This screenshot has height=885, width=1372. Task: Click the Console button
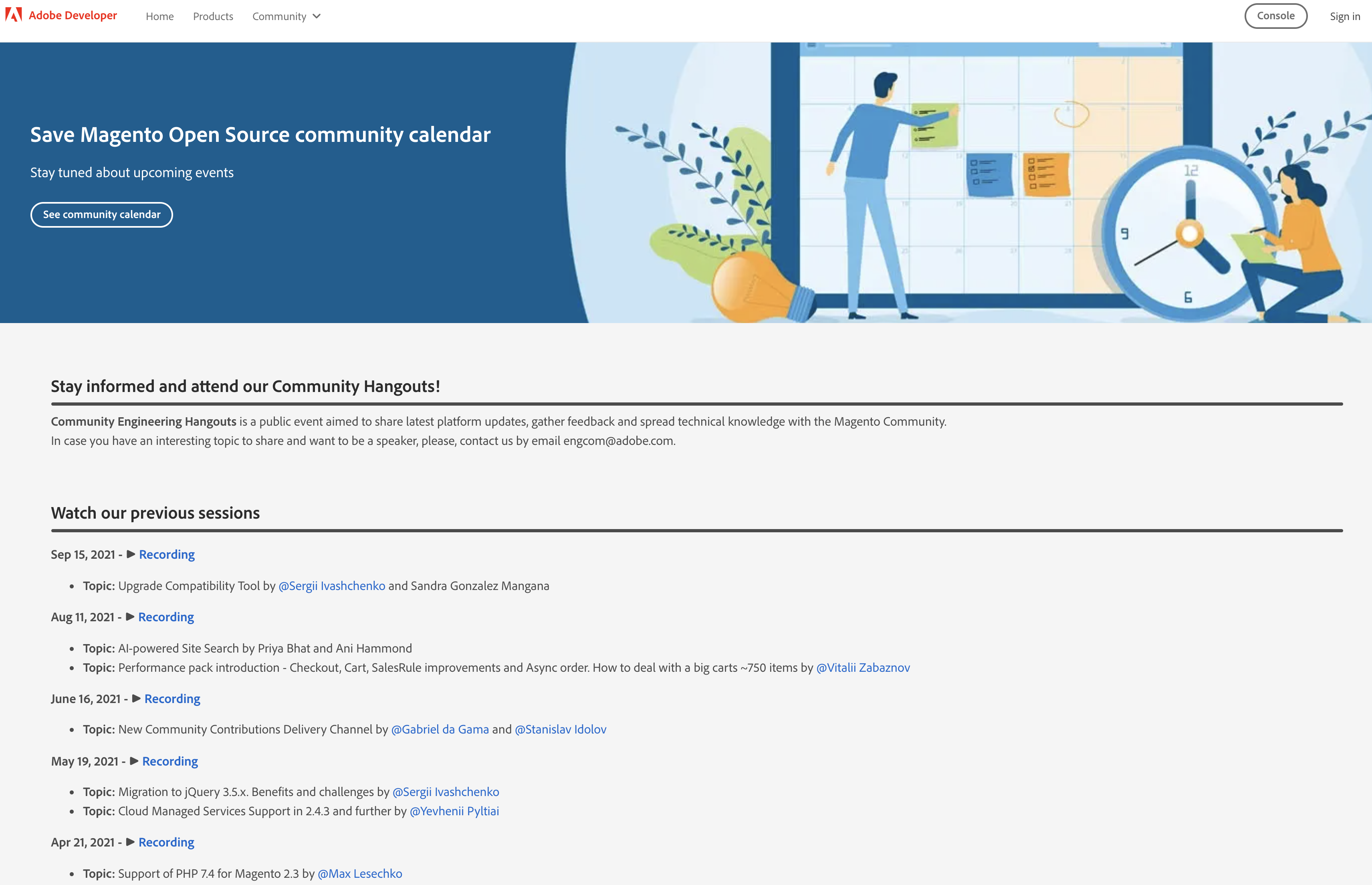coord(1275,16)
